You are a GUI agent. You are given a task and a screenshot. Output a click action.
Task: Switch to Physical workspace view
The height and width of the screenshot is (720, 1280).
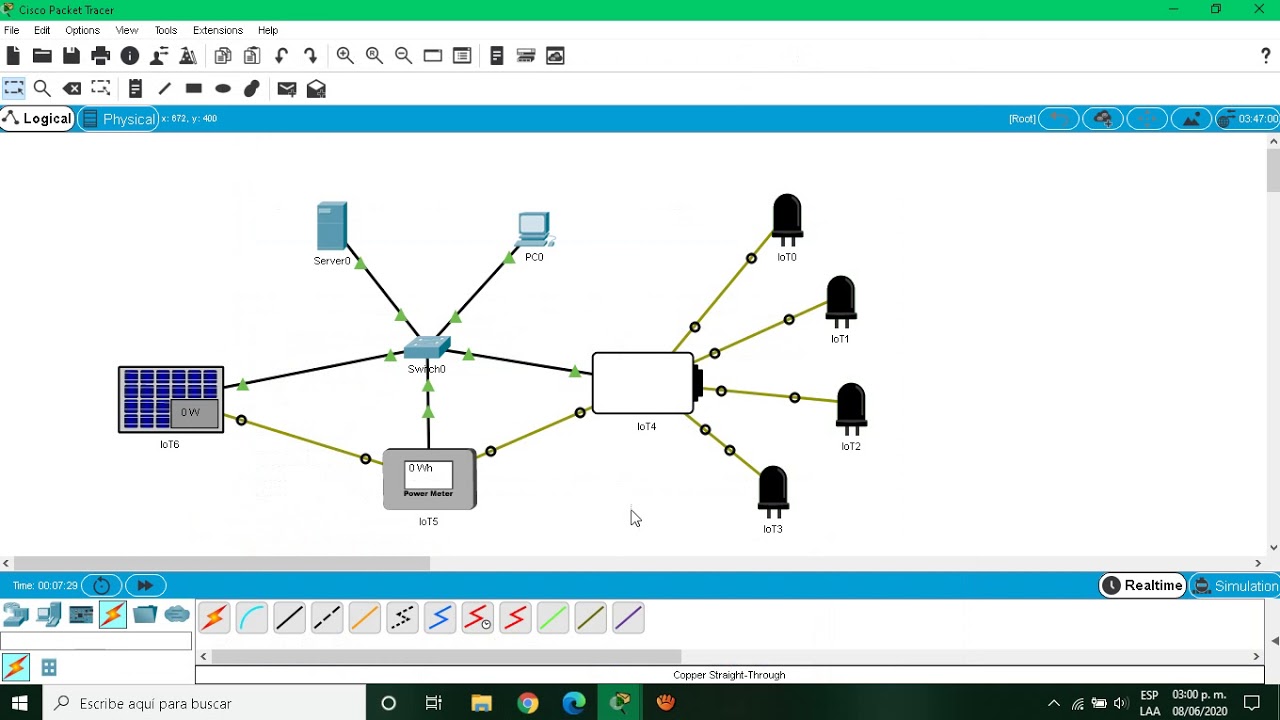[119, 119]
